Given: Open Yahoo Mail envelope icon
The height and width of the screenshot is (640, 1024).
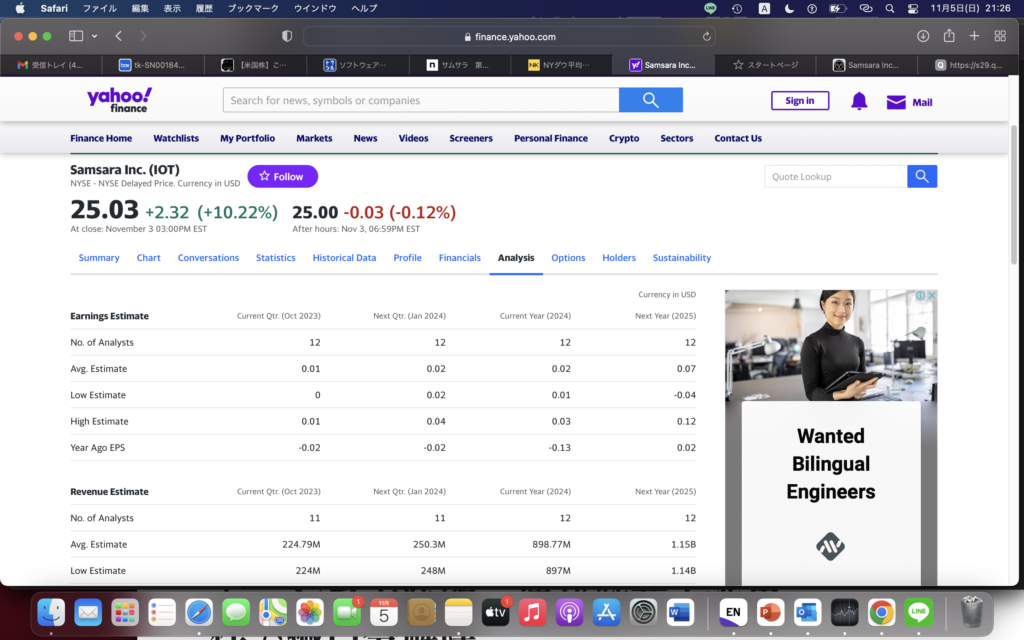Looking at the screenshot, I should [896, 102].
